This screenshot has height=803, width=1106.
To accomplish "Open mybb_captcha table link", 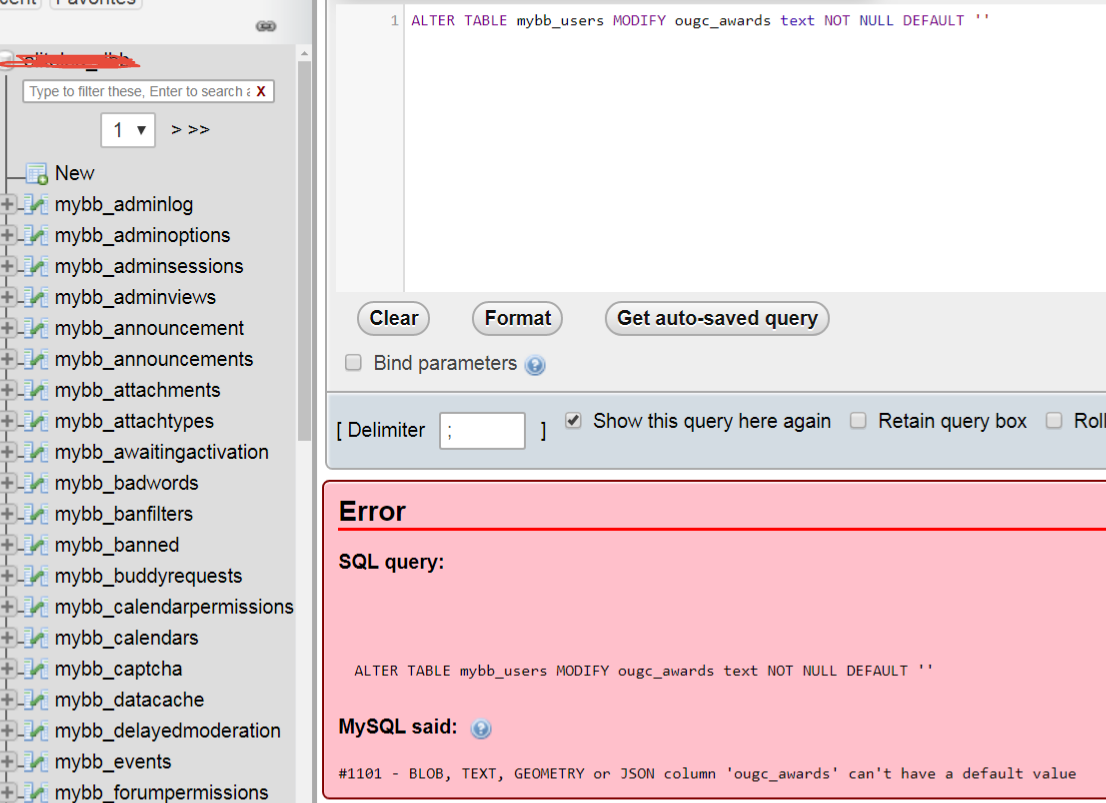I will click(x=118, y=669).
